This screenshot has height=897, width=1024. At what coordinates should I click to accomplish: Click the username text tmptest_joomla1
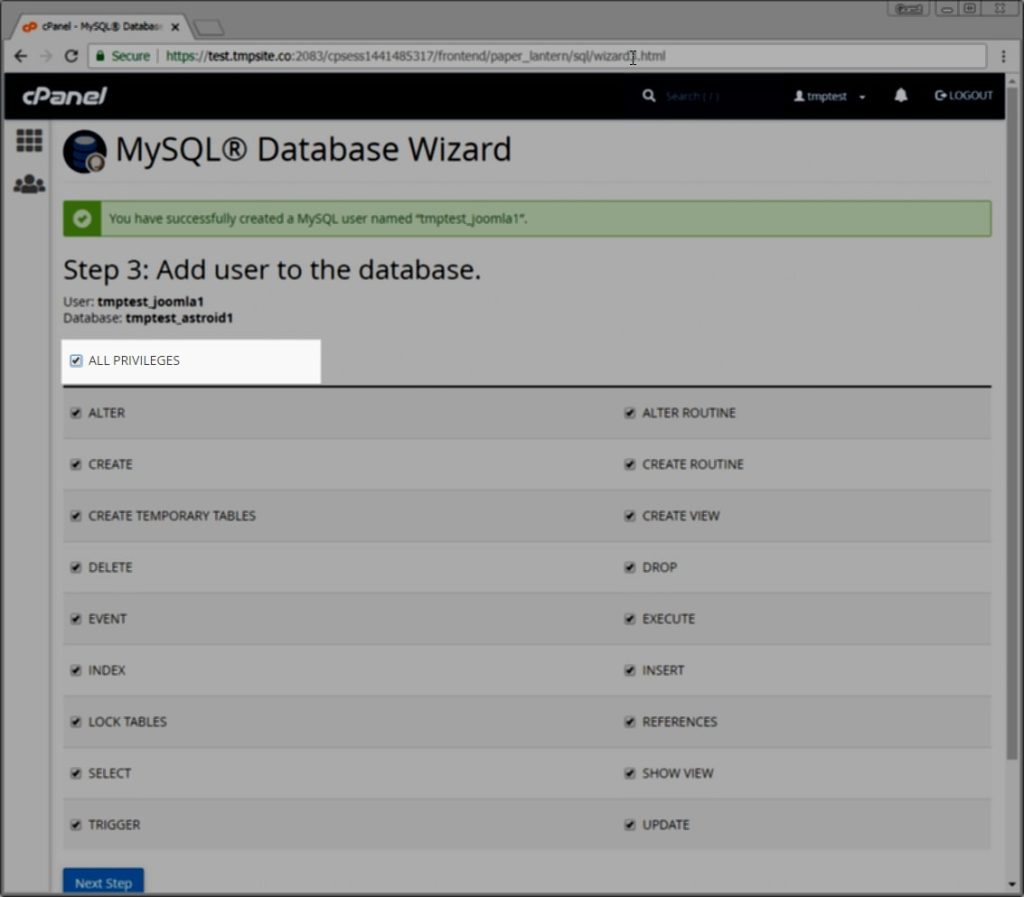[x=151, y=302]
